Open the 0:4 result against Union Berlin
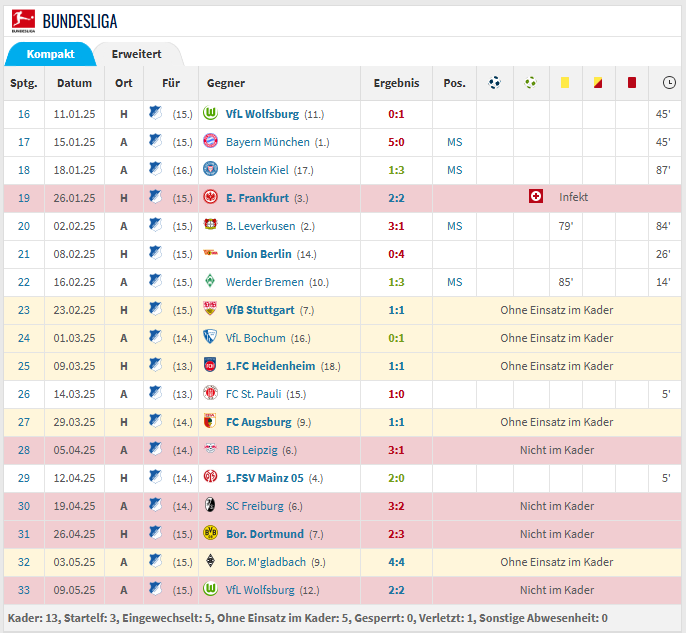This screenshot has height=633, width=686. click(x=396, y=254)
